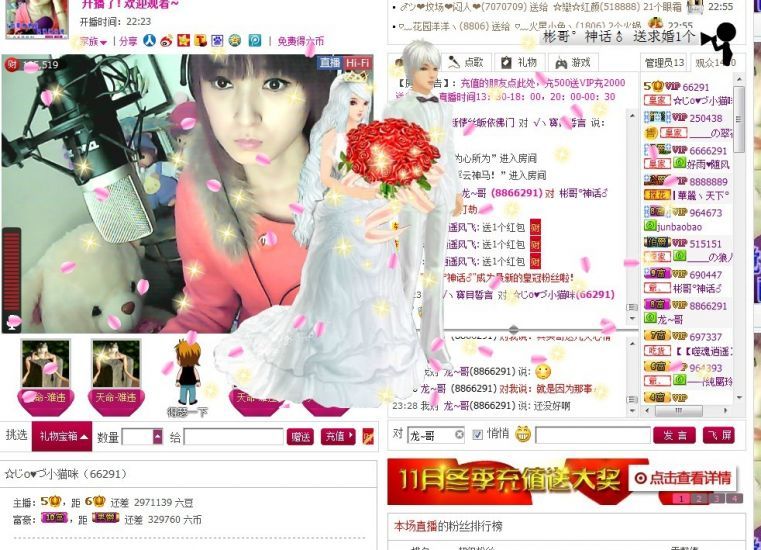Open the 家族 family dropdown

pyautogui.click(x=93, y=41)
